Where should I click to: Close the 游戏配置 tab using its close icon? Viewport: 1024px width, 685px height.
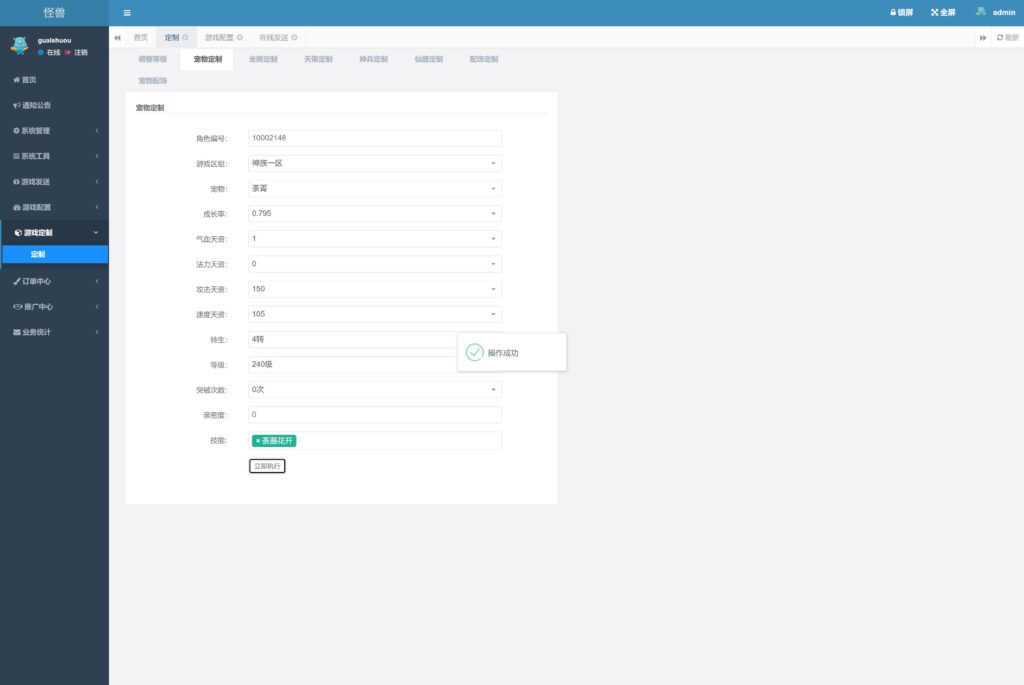(240, 38)
